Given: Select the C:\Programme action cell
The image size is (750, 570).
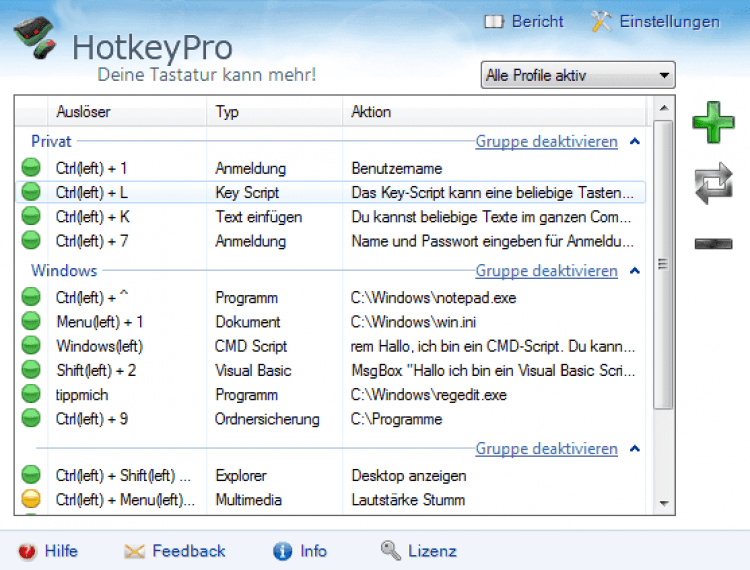Looking at the screenshot, I should click(x=397, y=419).
